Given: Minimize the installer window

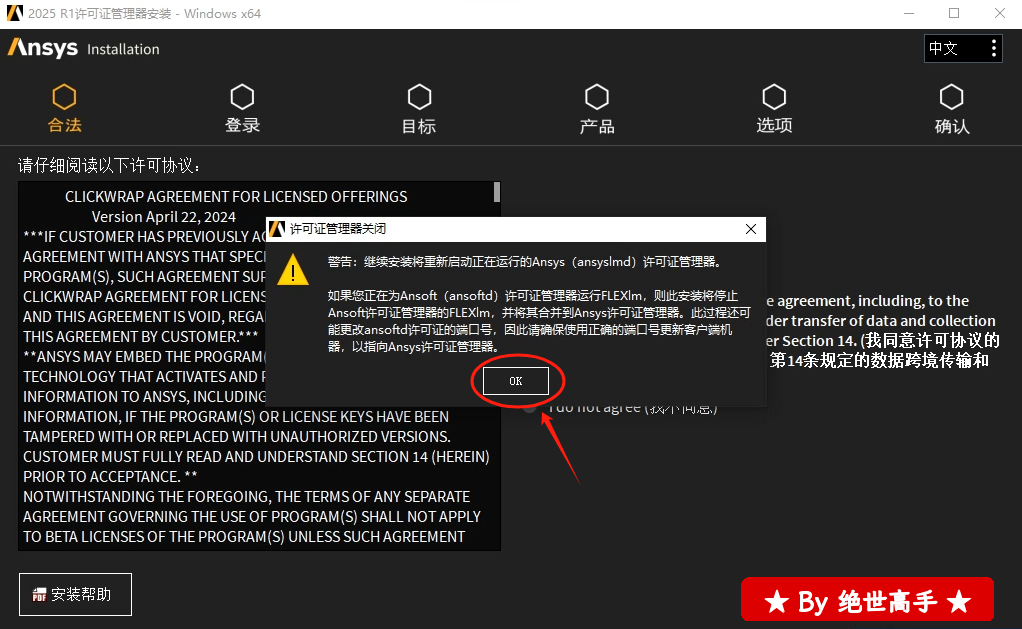Looking at the screenshot, I should pyautogui.click(x=908, y=13).
